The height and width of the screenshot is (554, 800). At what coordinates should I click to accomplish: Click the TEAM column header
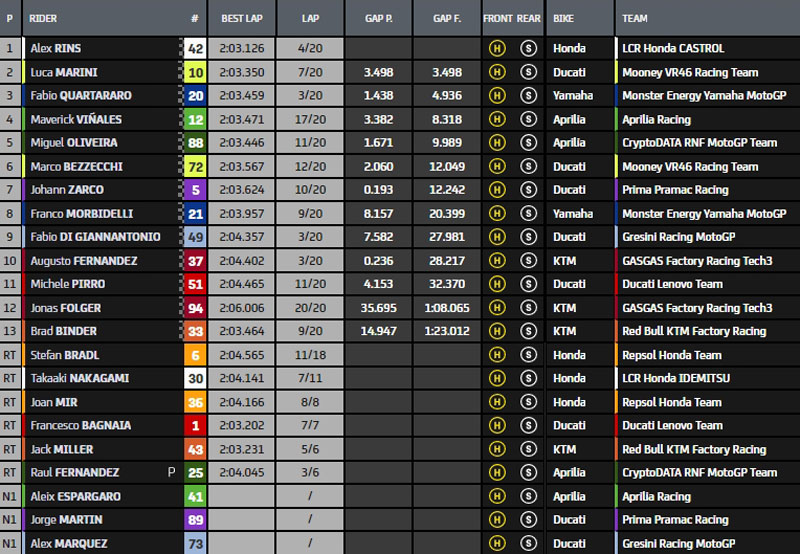[635, 18]
